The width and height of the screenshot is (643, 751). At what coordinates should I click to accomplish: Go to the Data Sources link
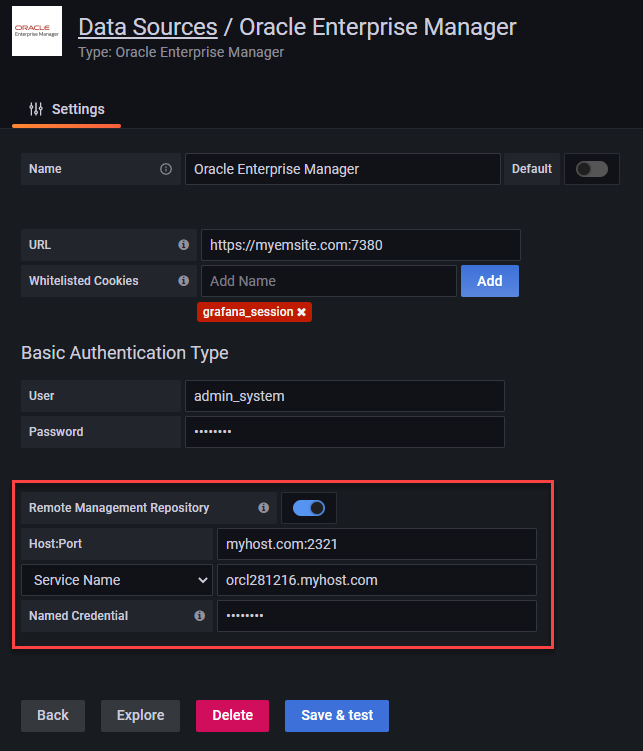[148, 27]
